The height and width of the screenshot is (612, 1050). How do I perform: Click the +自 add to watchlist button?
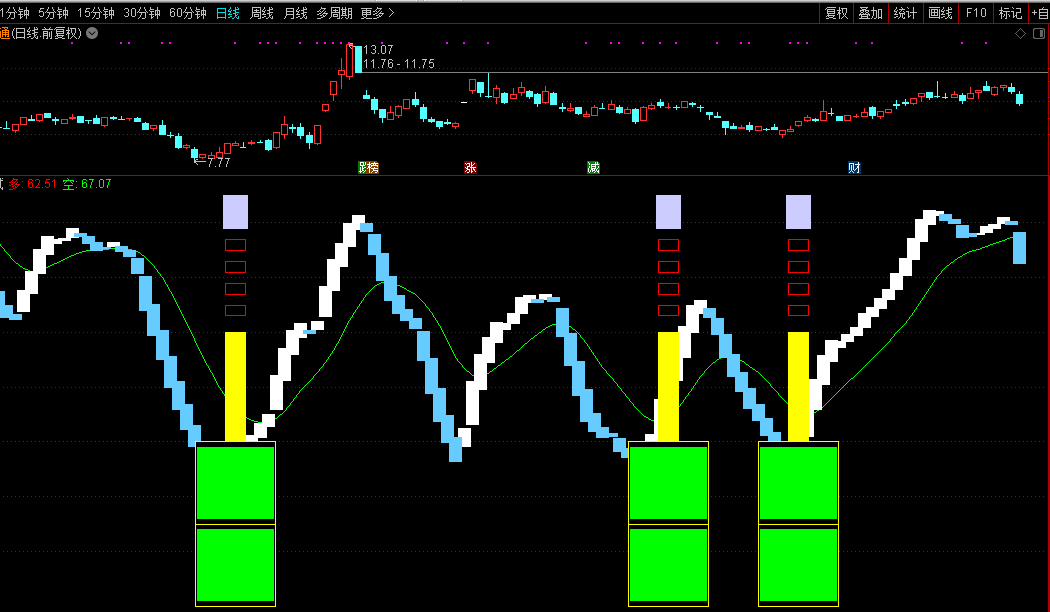1039,13
